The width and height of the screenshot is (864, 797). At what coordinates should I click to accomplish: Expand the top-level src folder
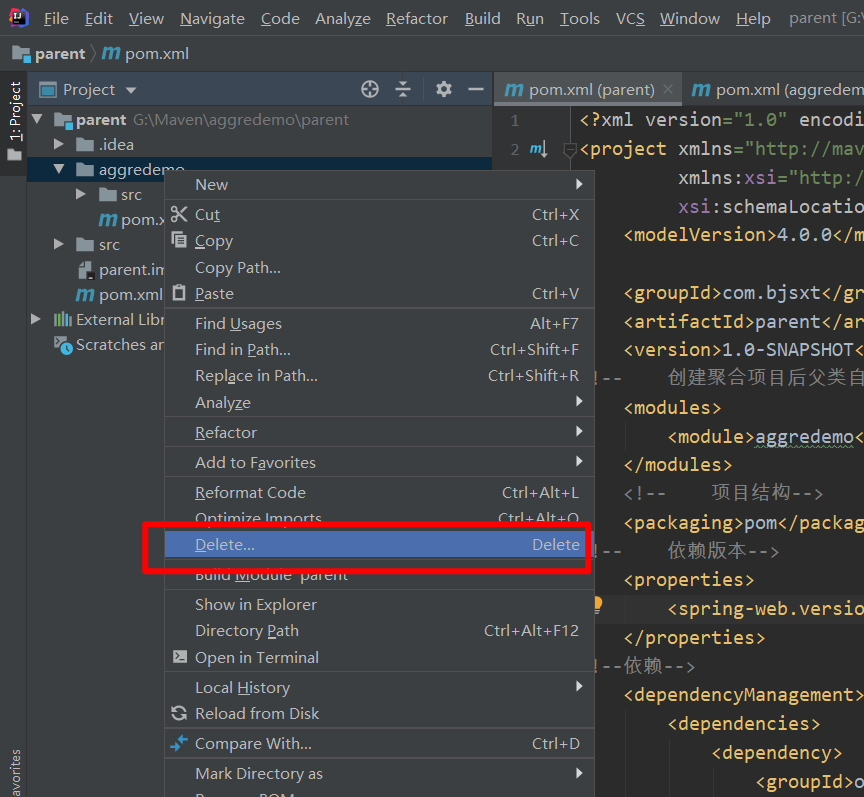click(58, 244)
